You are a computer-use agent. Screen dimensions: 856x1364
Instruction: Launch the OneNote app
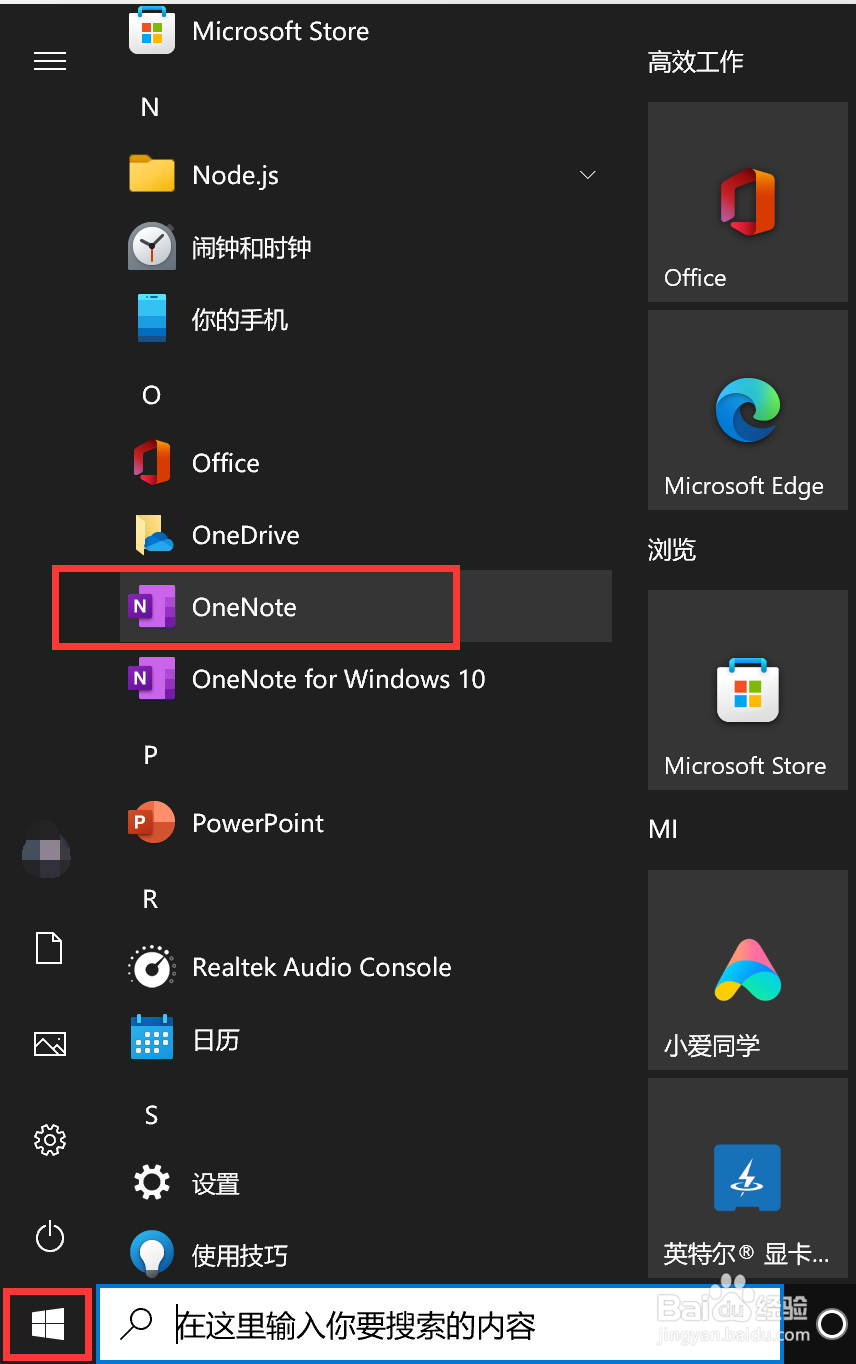[x=366, y=607]
